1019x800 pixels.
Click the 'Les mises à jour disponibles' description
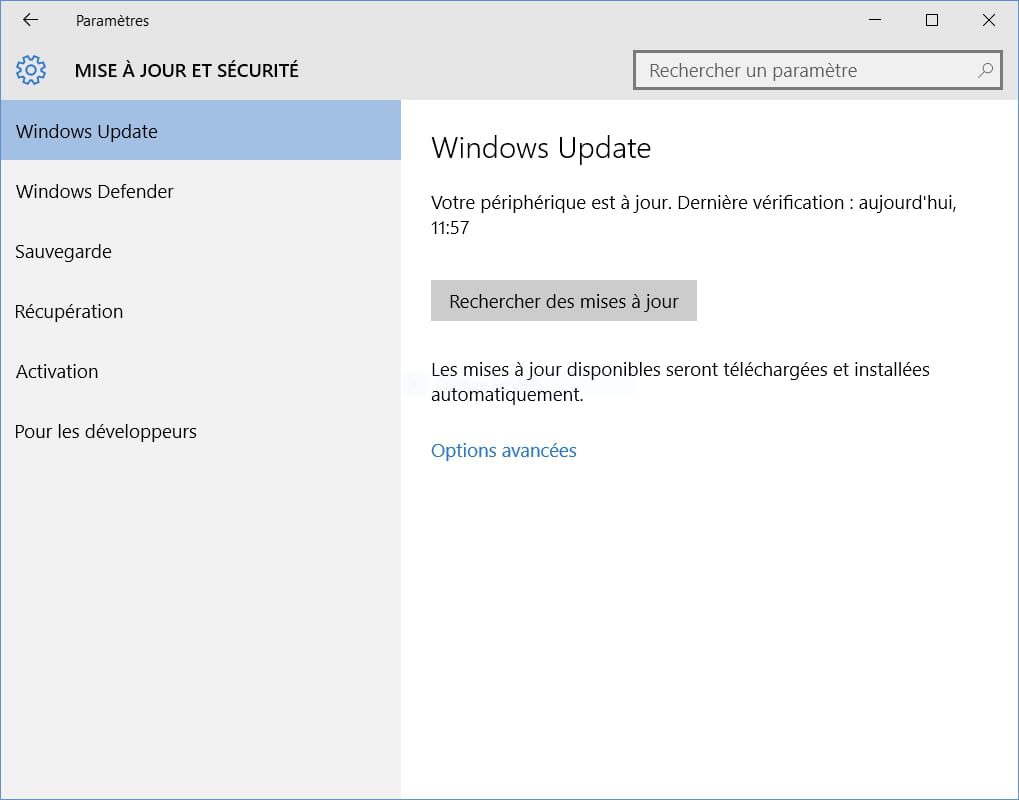pyautogui.click(x=680, y=381)
